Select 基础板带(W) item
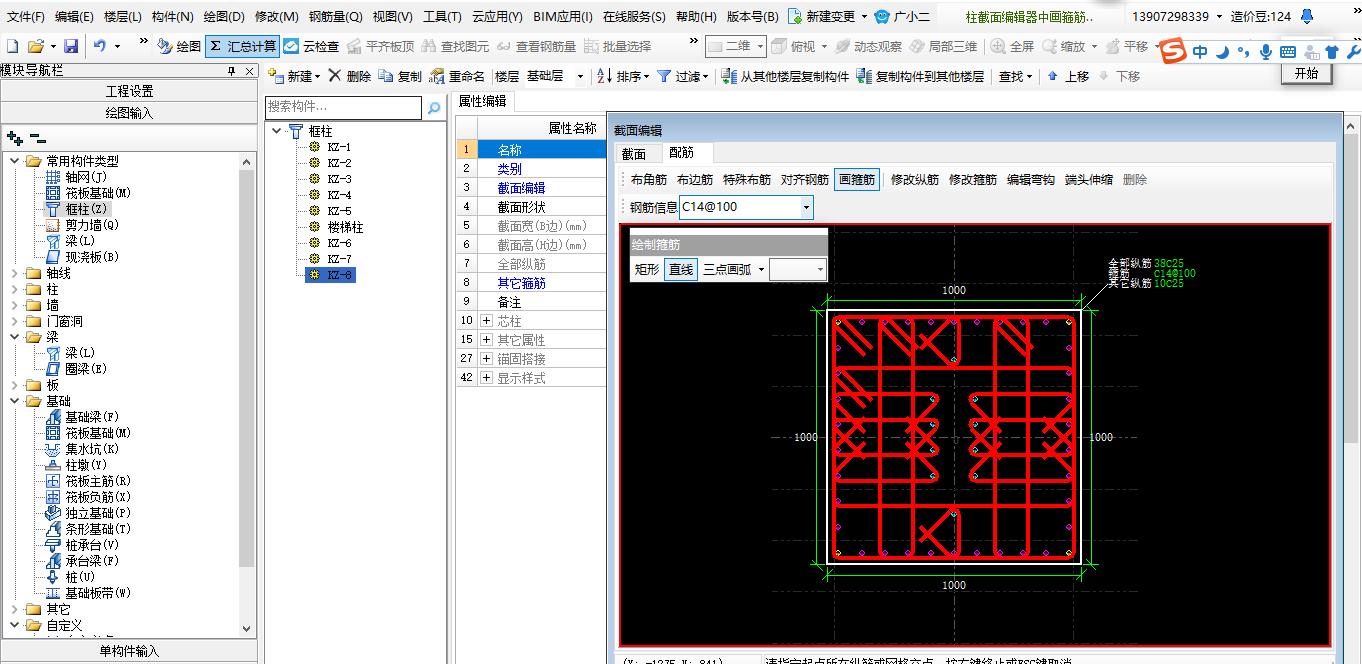Screen dimensions: 1362x664 (x=88, y=593)
